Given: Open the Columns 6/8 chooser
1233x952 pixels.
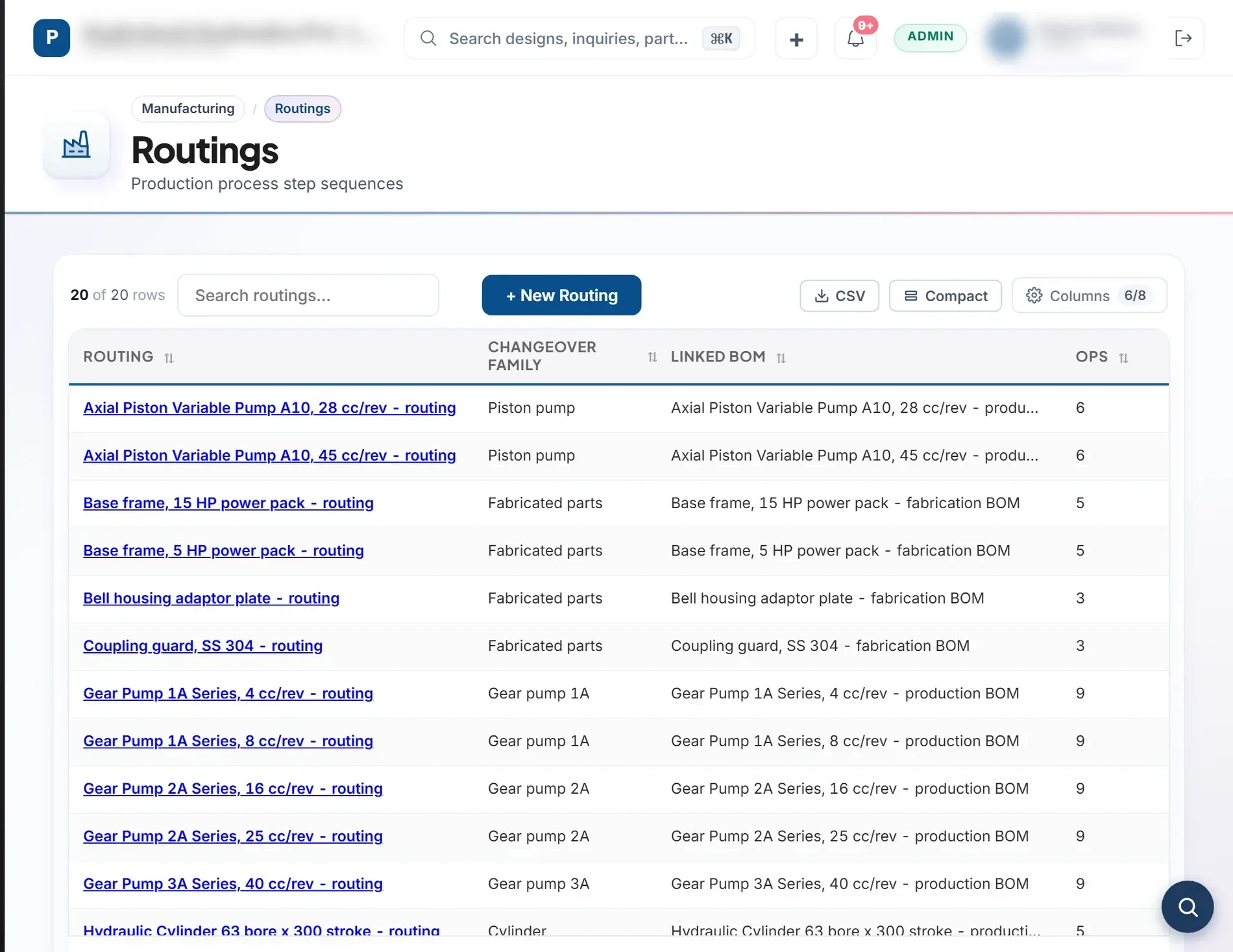Looking at the screenshot, I should [x=1089, y=295].
